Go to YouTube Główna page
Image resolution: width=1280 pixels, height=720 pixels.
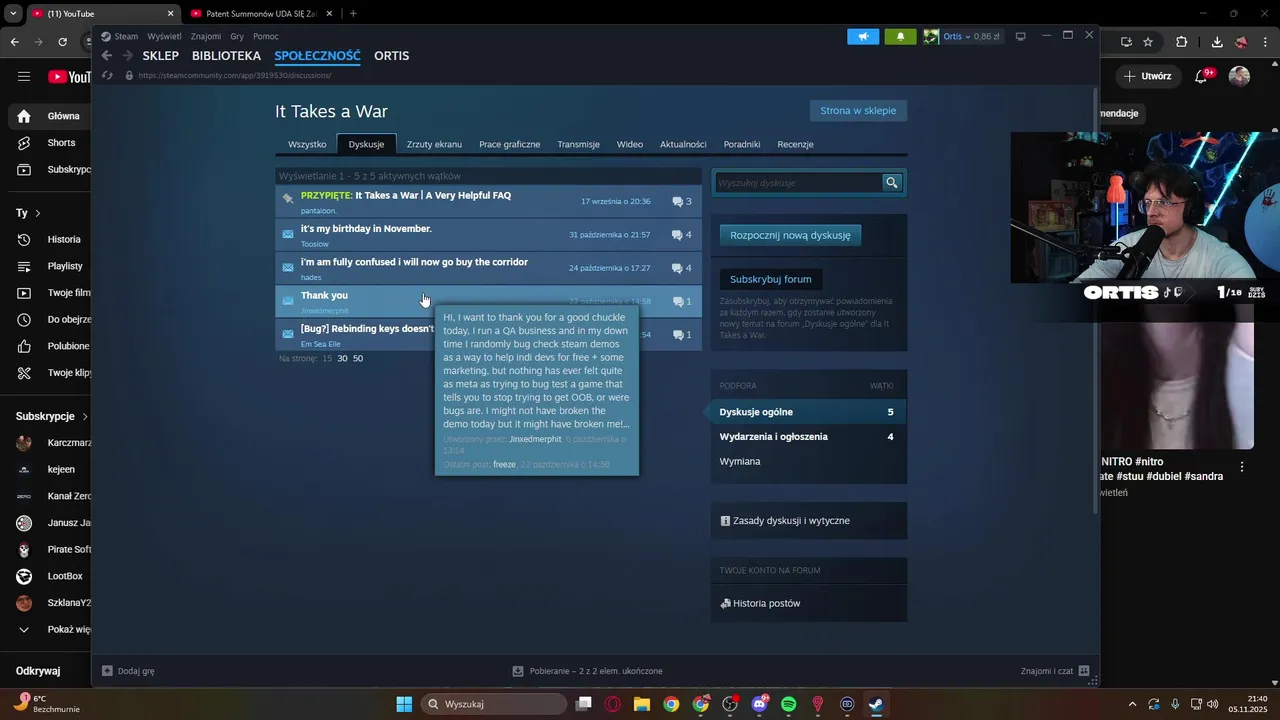click(x=52, y=116)
